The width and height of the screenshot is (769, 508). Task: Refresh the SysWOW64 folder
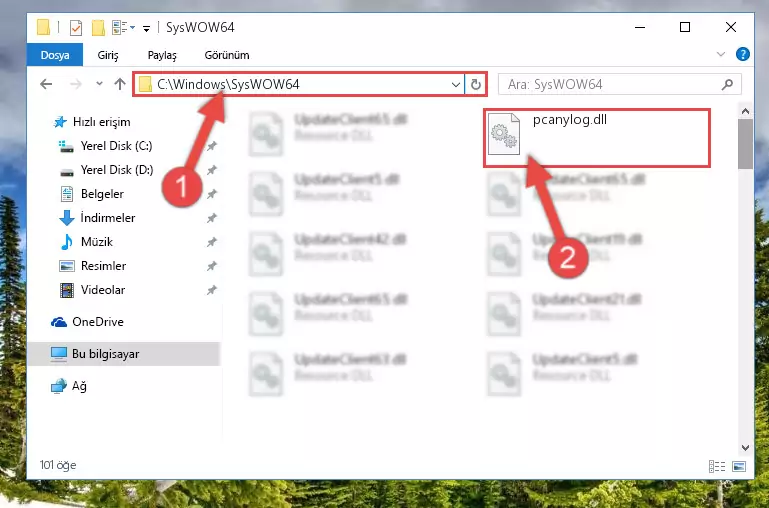coord(475,84)
